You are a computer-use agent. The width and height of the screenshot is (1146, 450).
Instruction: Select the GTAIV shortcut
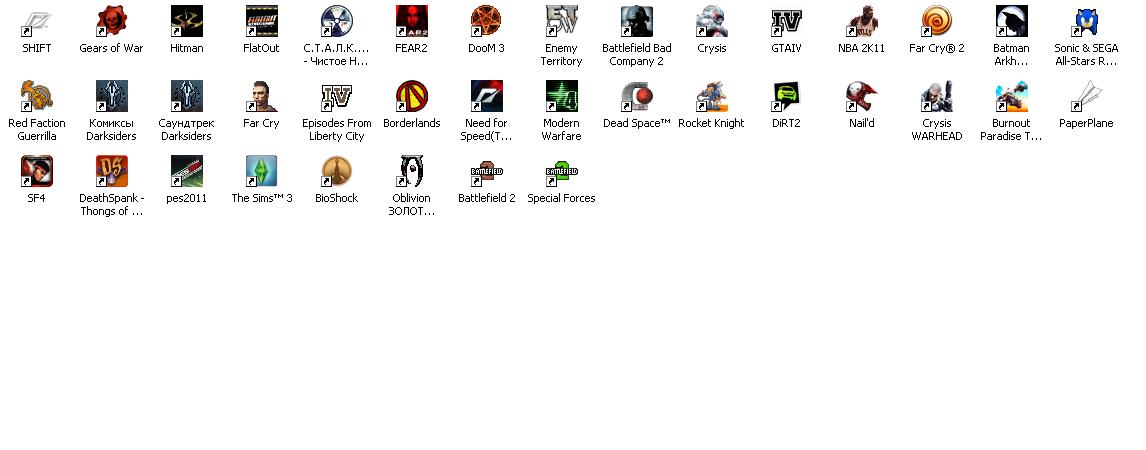786,21
